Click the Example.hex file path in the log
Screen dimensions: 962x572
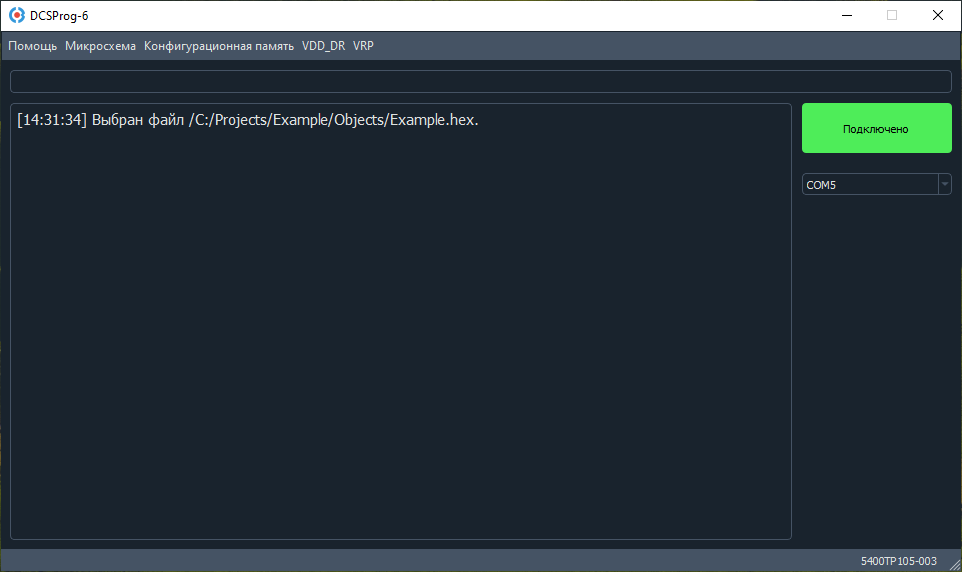tap(333, 120)
